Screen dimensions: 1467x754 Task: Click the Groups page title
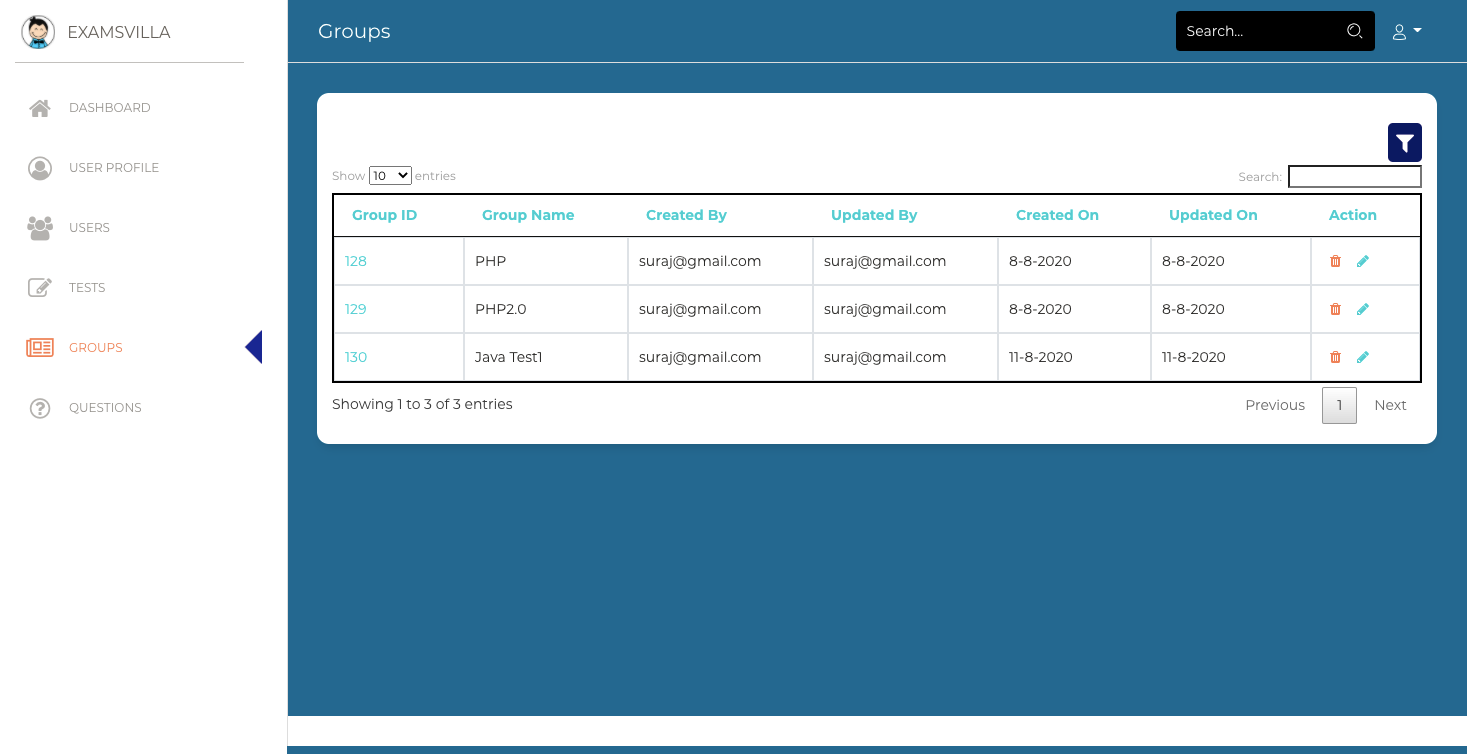[354, 31]
